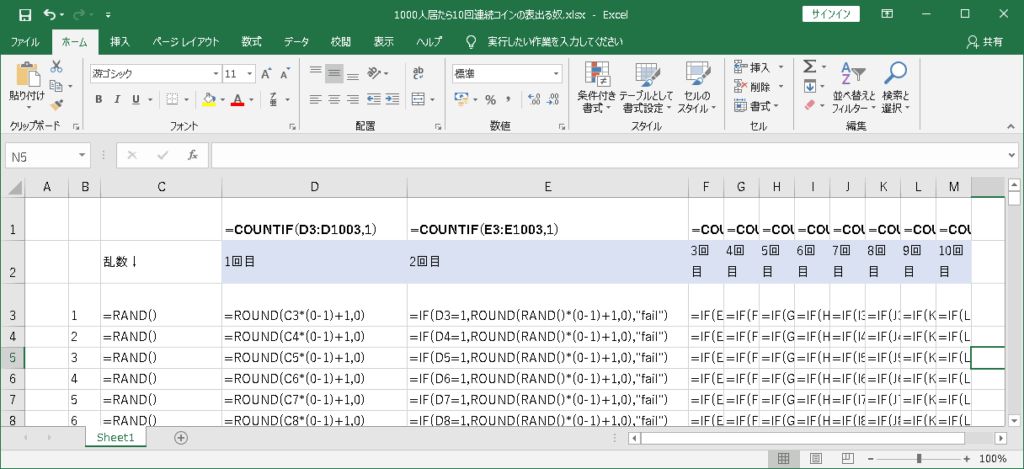Switch to the 数式 ribbon tab
This screenshot has width=1024, height=469.
251,42
